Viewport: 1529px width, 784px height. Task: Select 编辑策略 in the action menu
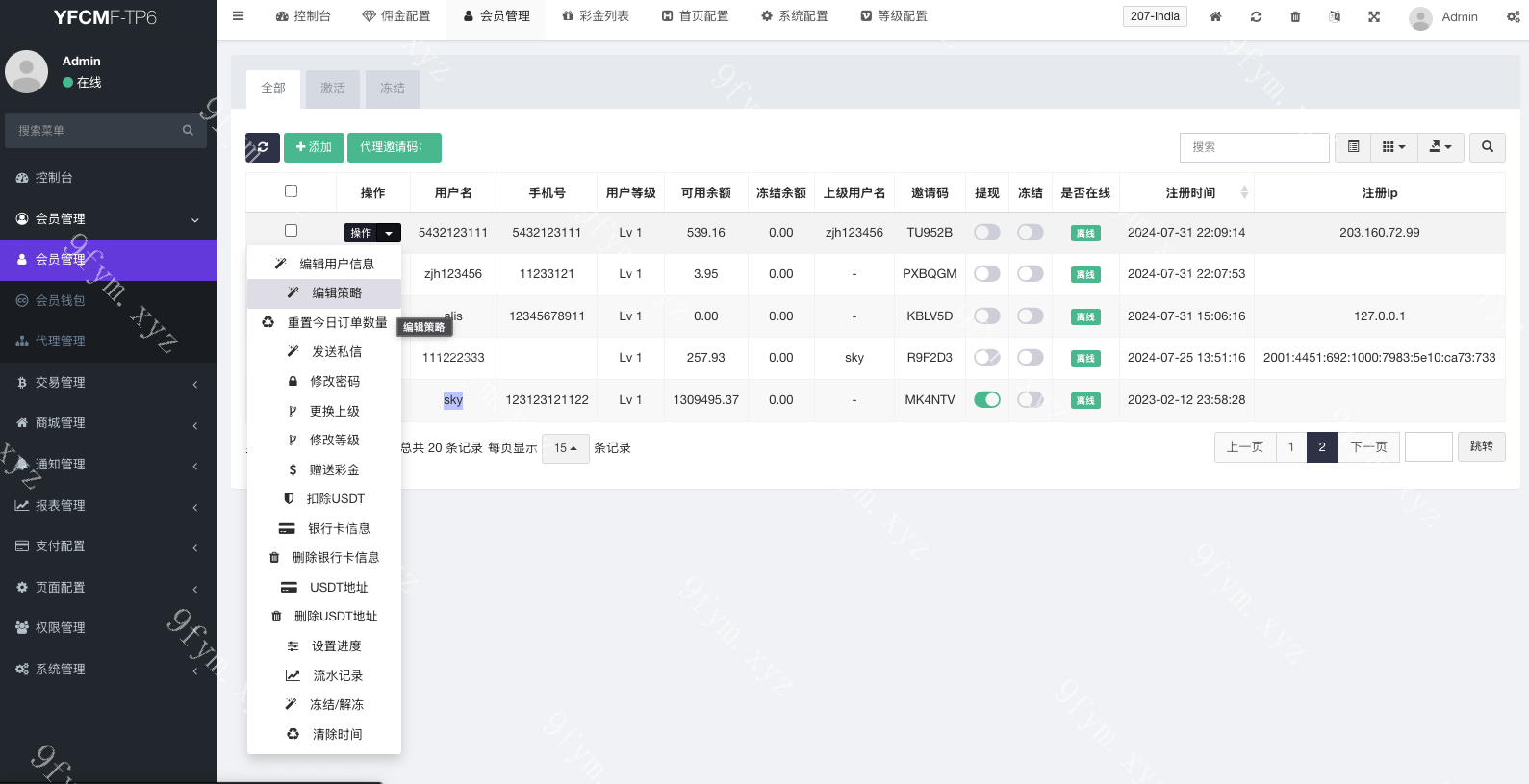point(324,293)
